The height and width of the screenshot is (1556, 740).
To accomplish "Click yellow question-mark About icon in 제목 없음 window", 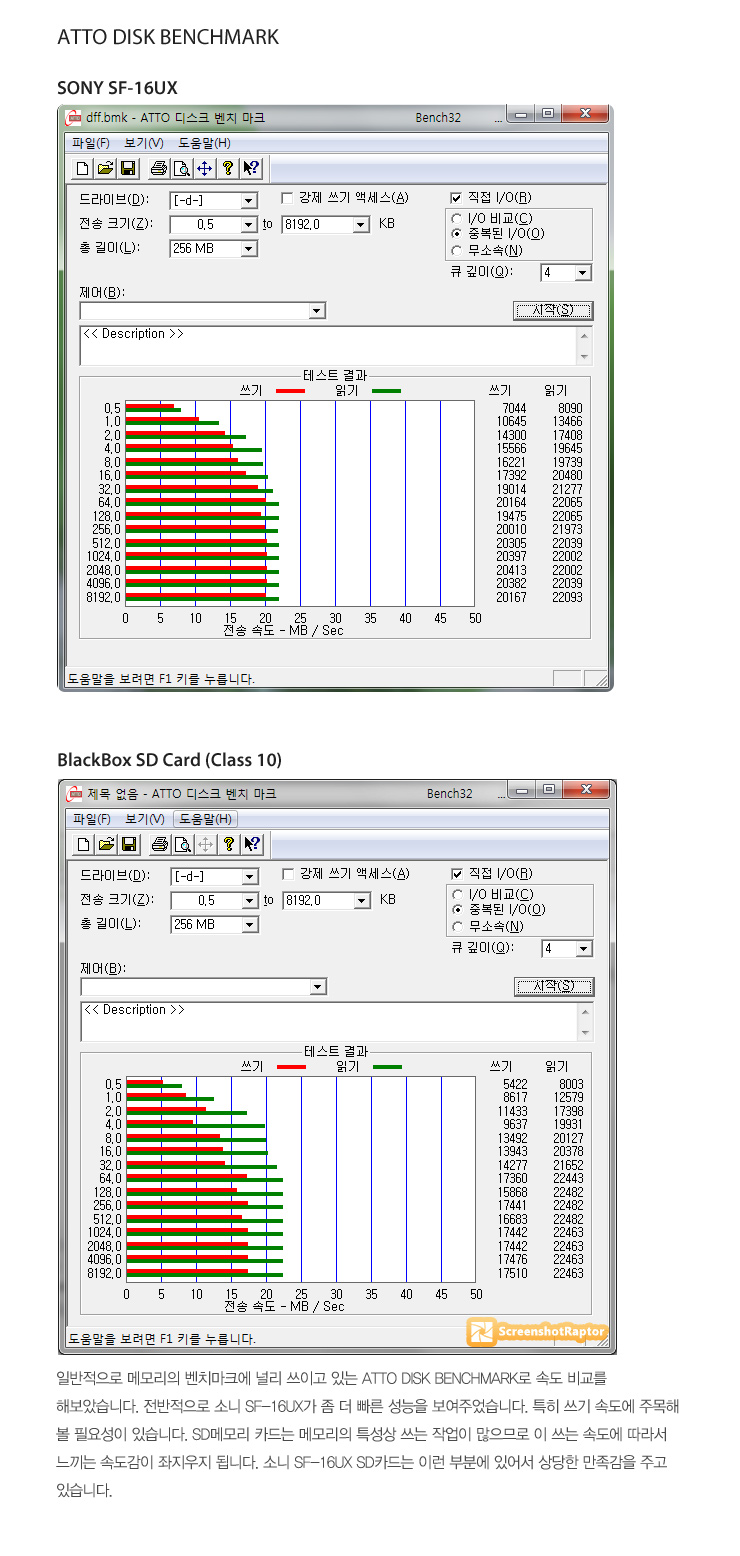I will (229, 844).
